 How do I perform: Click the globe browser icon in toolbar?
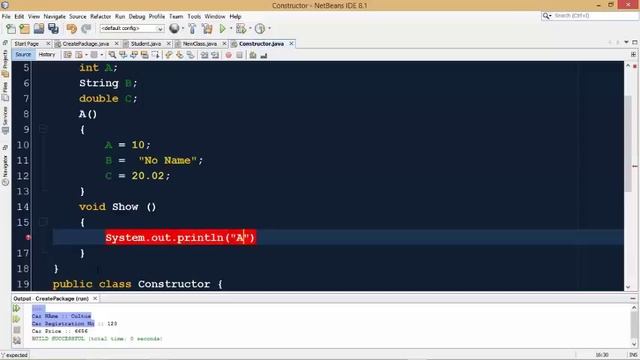tap(174, 28)
